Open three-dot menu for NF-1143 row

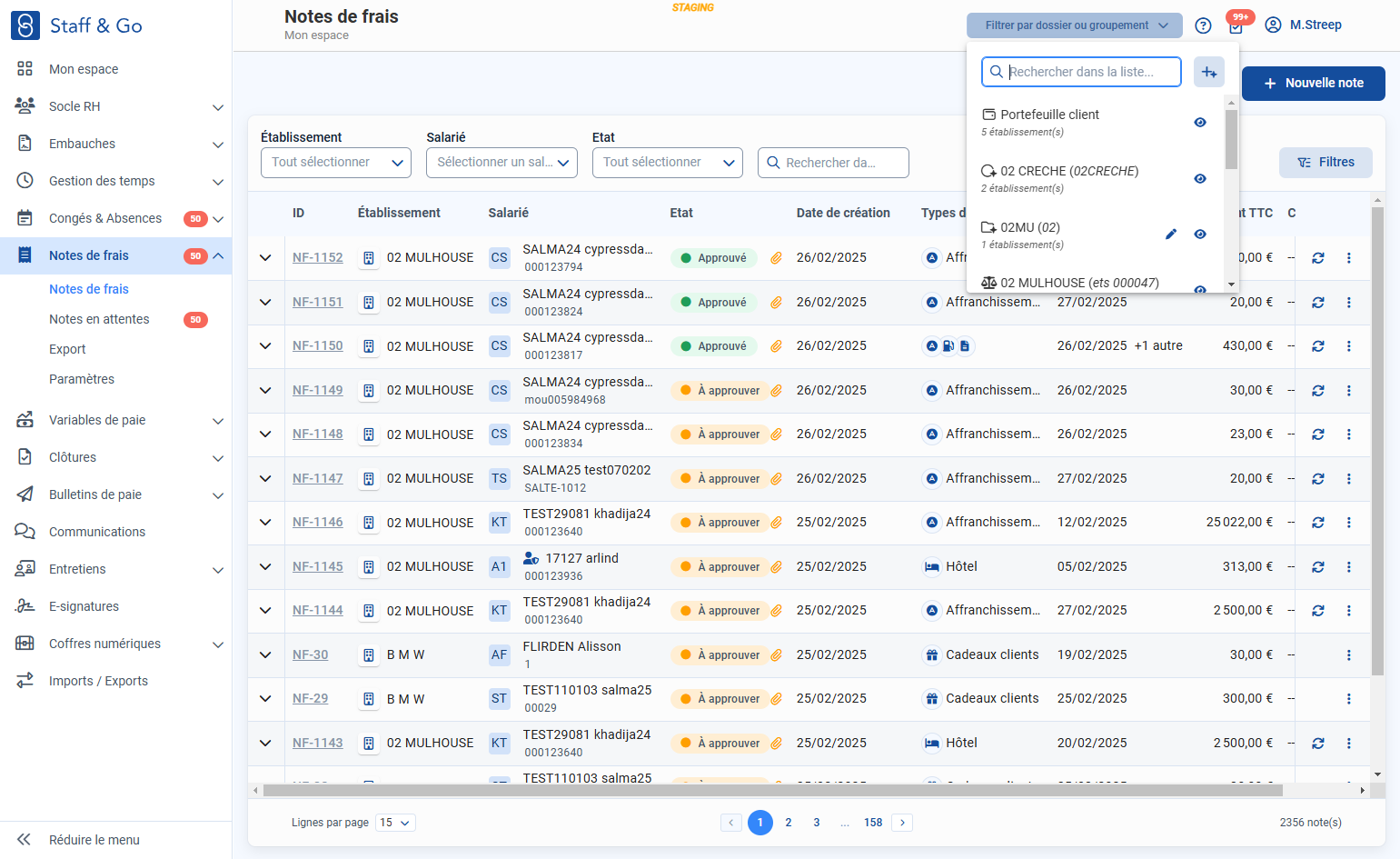click(x=1349, y=744)
